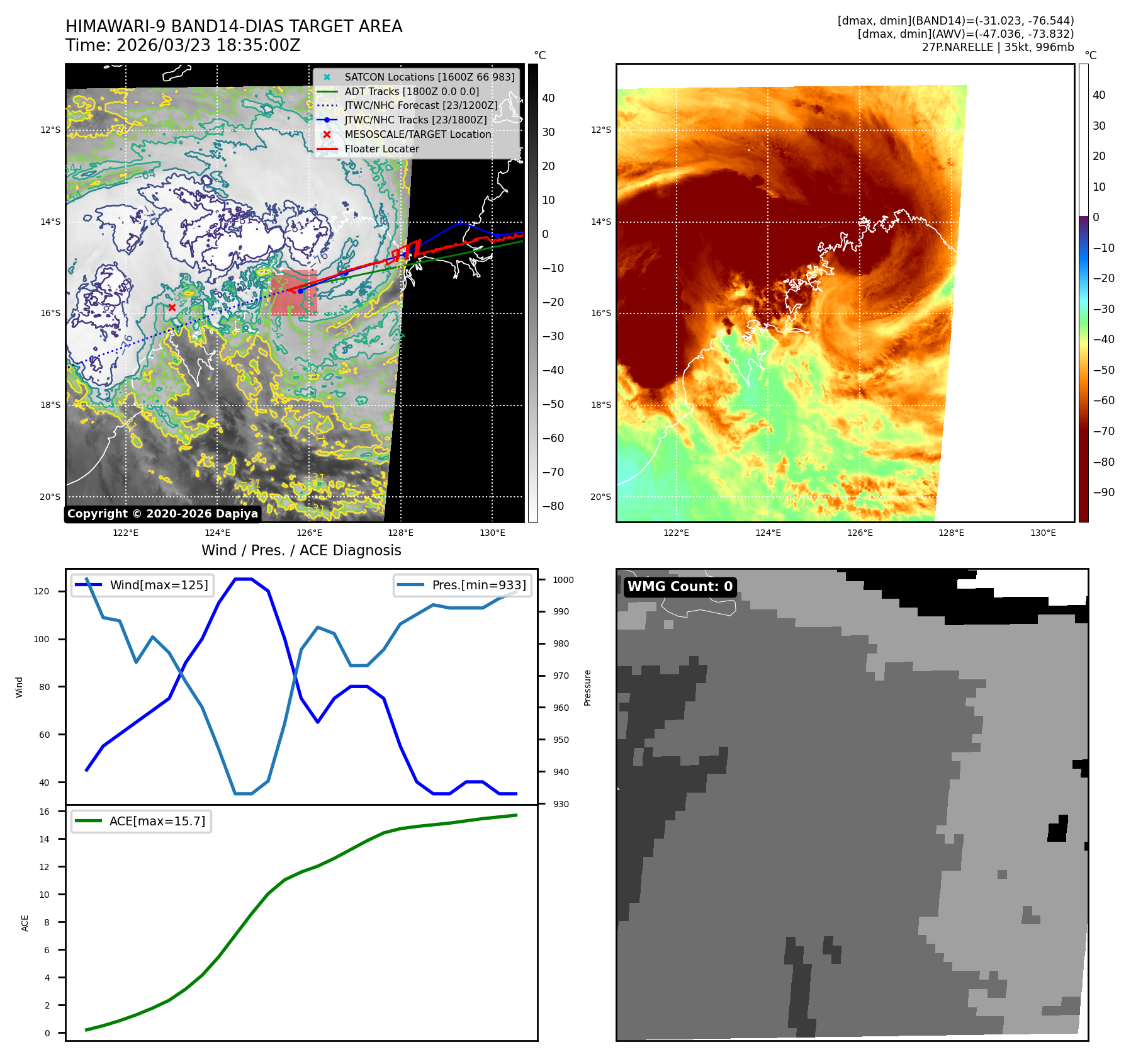This screenshot has height=1064, width=1131.
Task: Click the dmax, dmin BAND14 values text
Action: coord(955,21)
